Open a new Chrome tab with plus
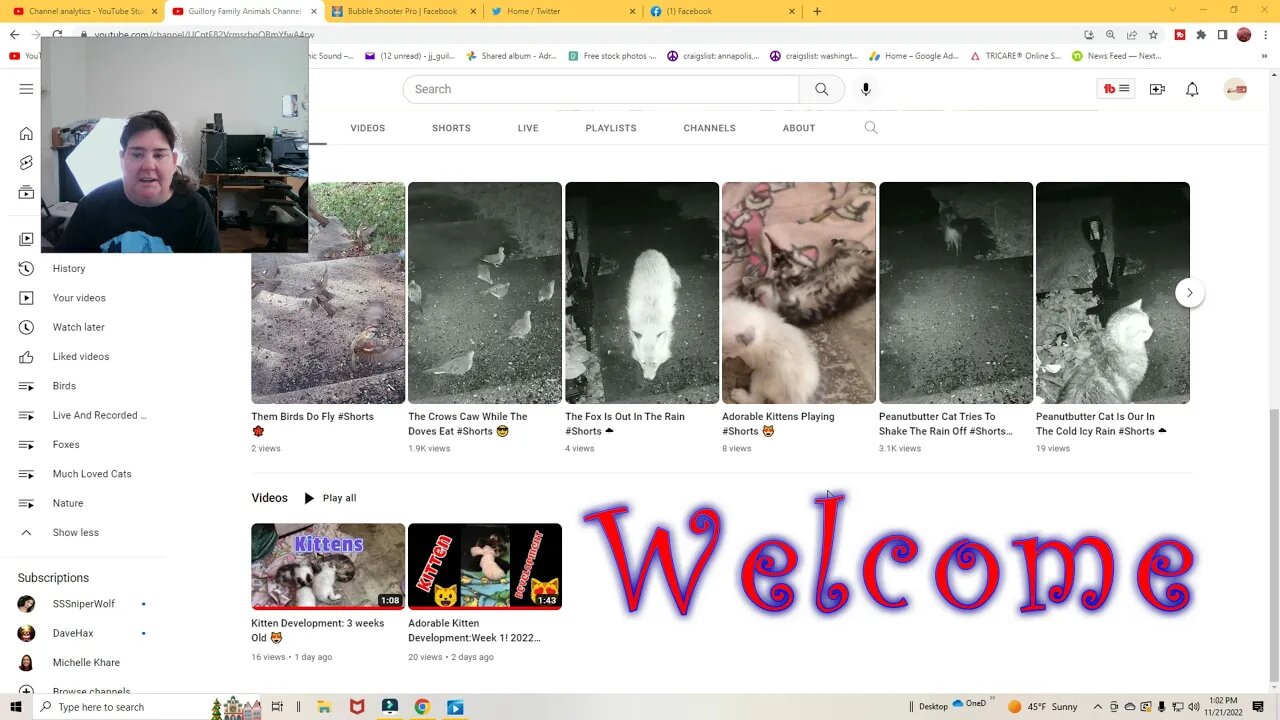Screen dimensions: 1280x720 pyautogui.click(x=817, y=11)
